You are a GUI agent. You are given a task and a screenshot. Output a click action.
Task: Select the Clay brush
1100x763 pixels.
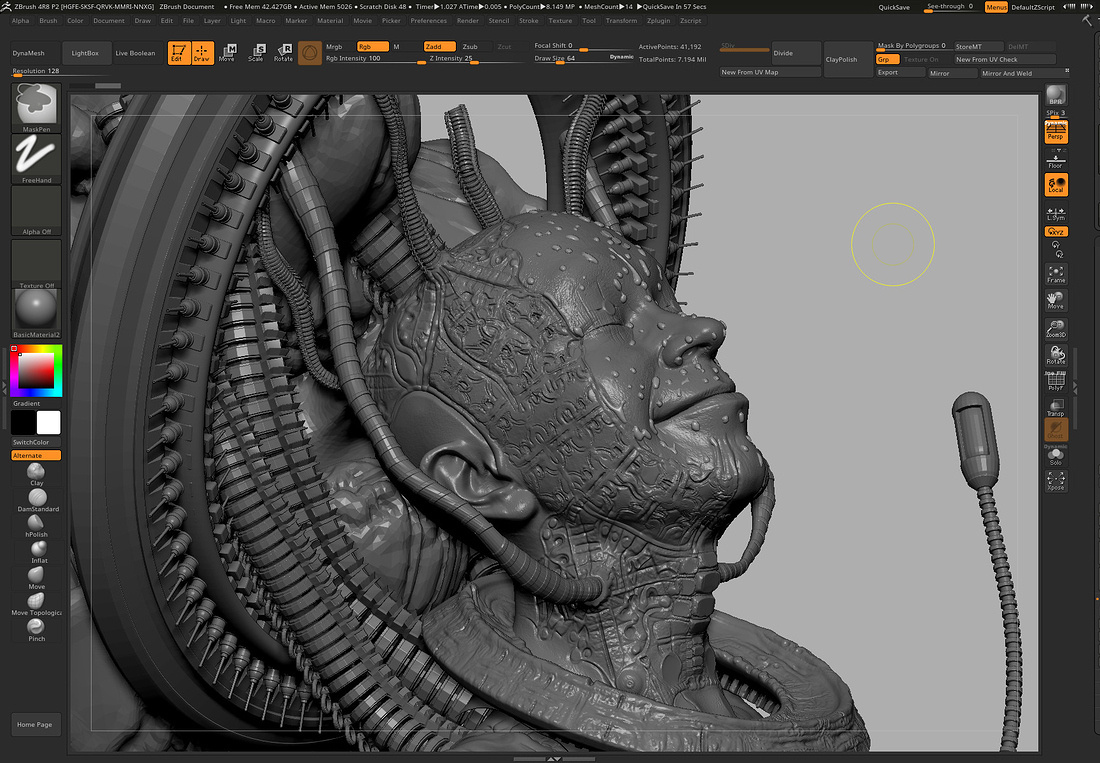(36, 475)
